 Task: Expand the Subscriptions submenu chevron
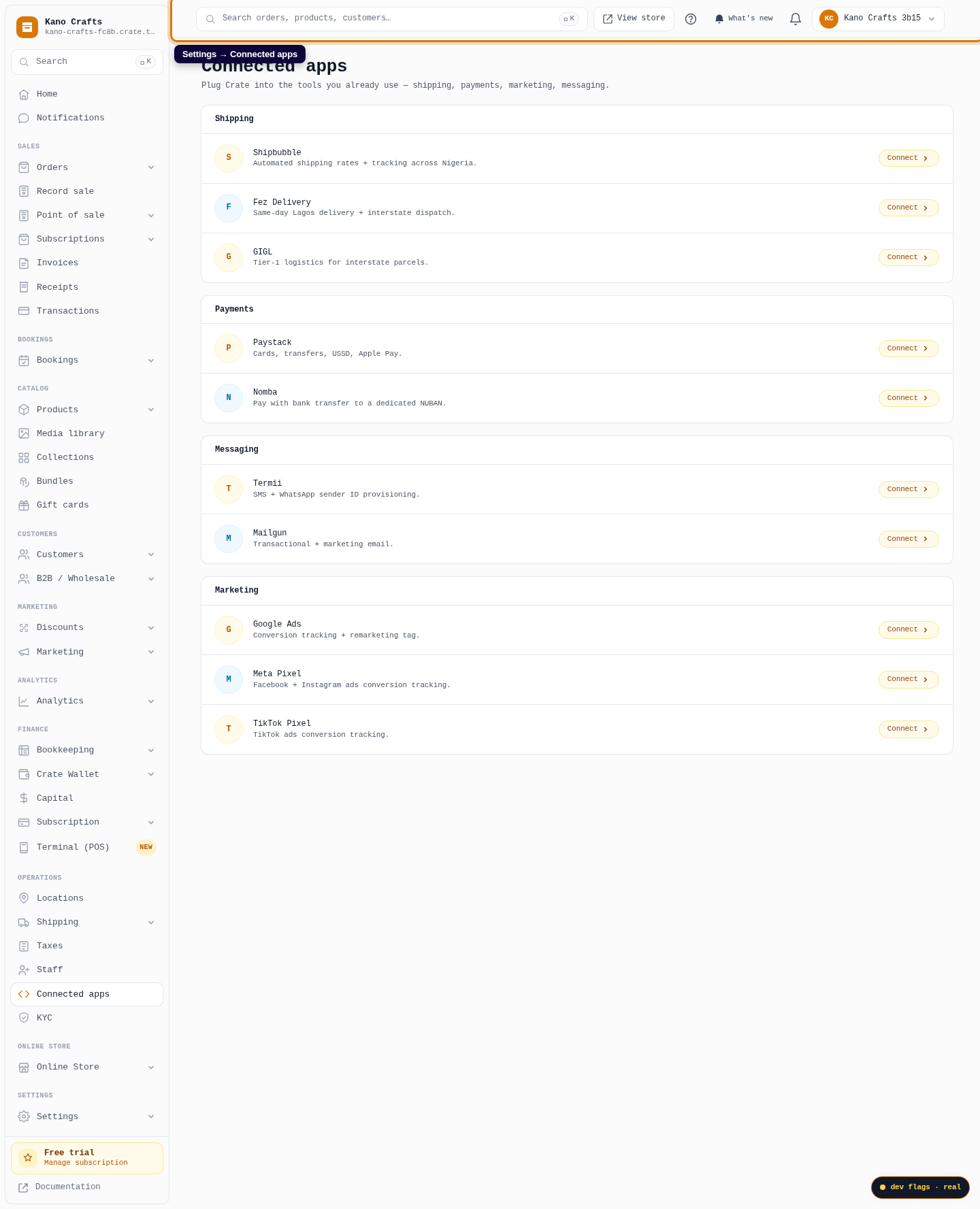tap(151, 239)
